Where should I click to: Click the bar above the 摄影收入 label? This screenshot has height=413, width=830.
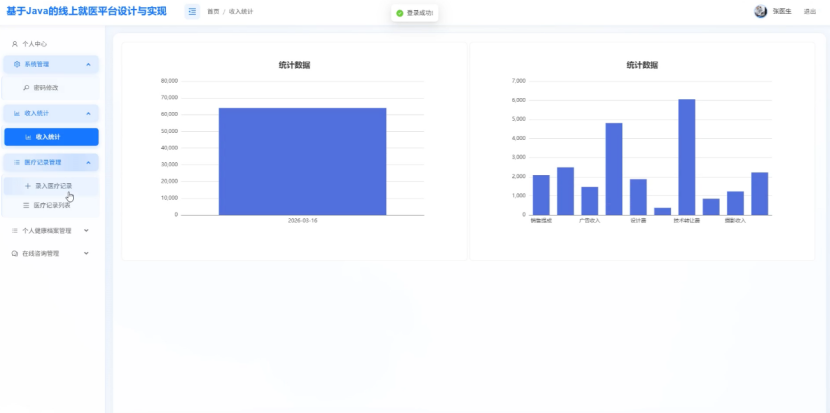click(735, 203)
